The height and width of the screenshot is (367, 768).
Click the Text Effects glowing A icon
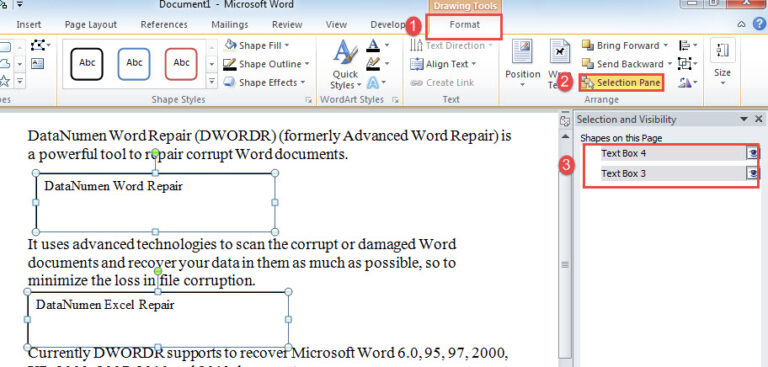(373, 82)
